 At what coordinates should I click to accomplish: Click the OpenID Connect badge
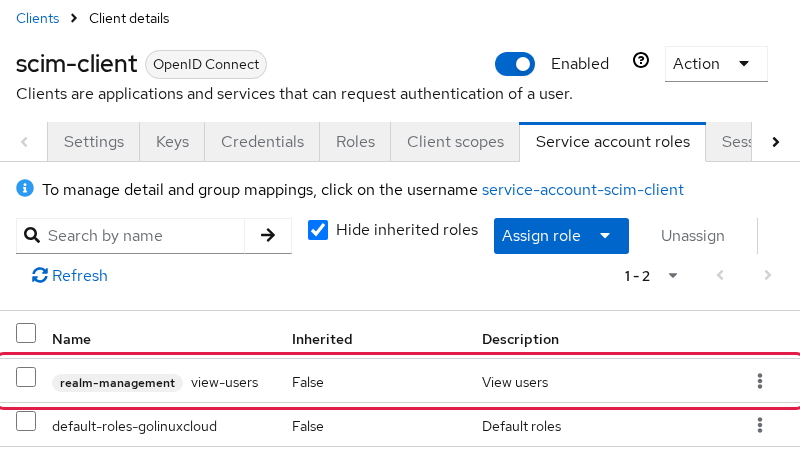click(x=206, y=64)
